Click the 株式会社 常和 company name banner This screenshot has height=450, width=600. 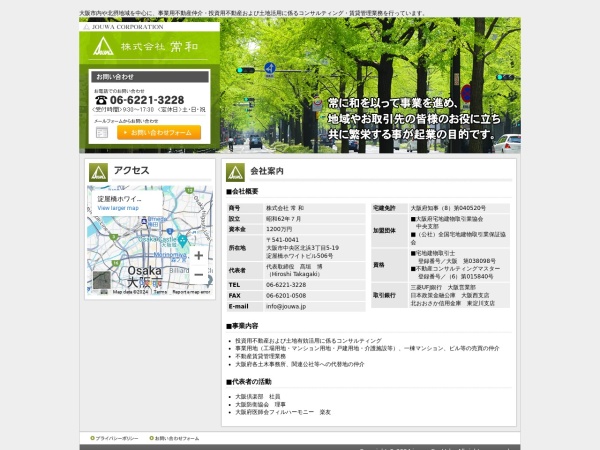(159, 47)
